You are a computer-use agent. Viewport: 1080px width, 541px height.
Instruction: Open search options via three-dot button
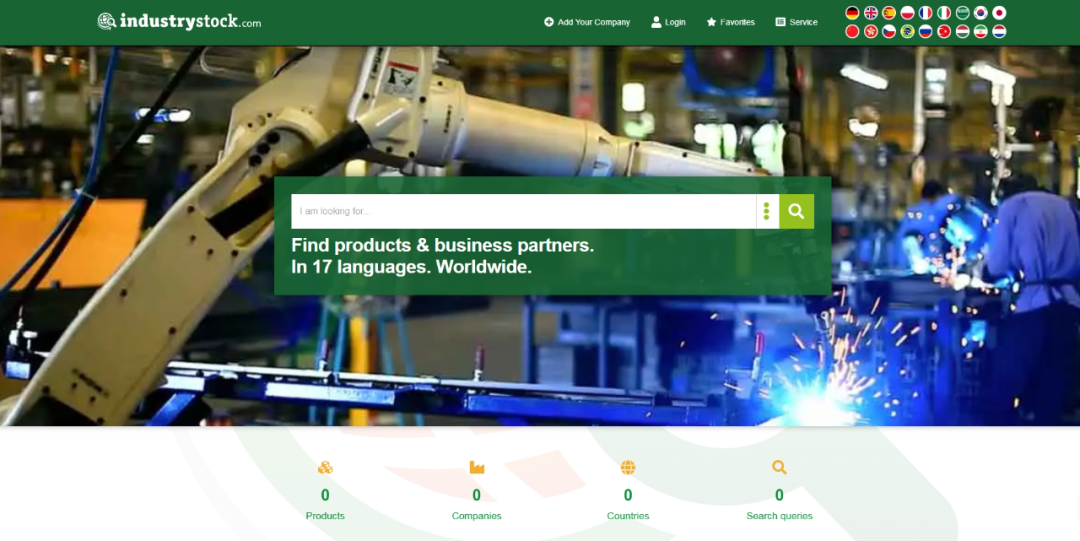coord(766,211)
